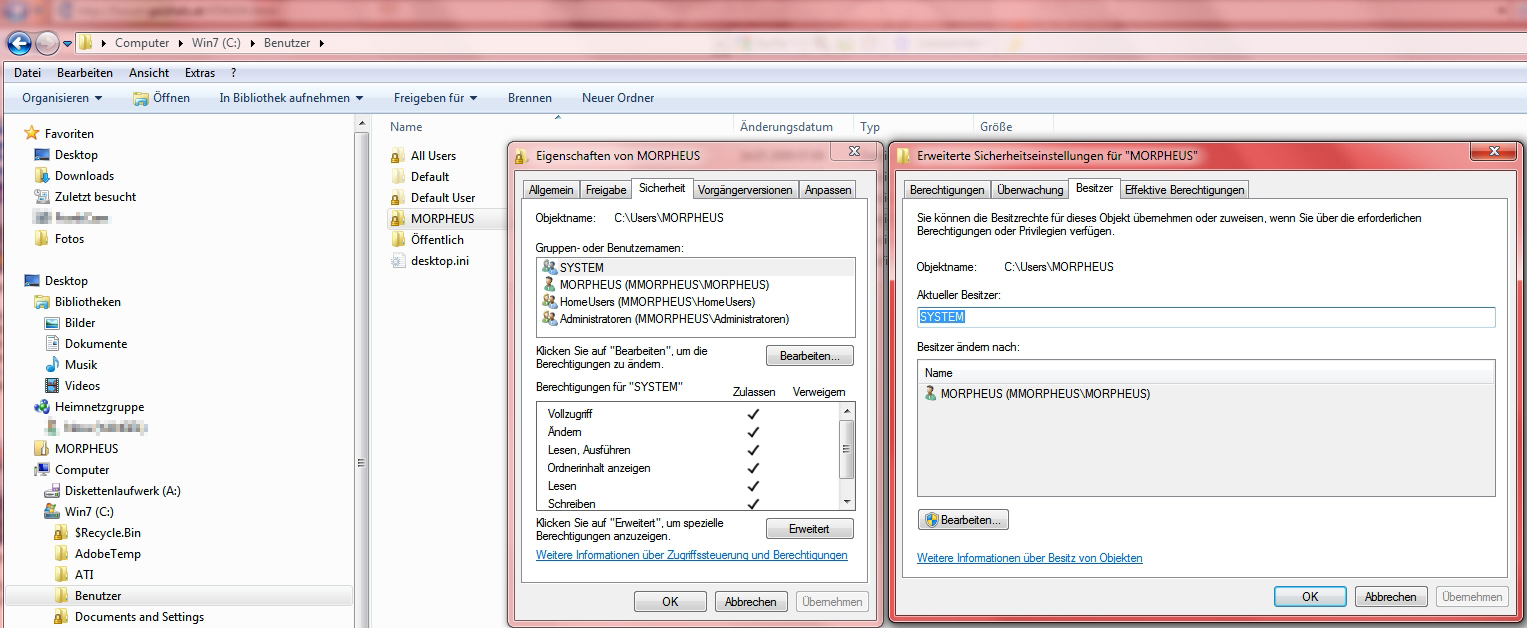
Task: Open In Bibliothek aufnehmen dropdown
Action: [x=290, y=98]
